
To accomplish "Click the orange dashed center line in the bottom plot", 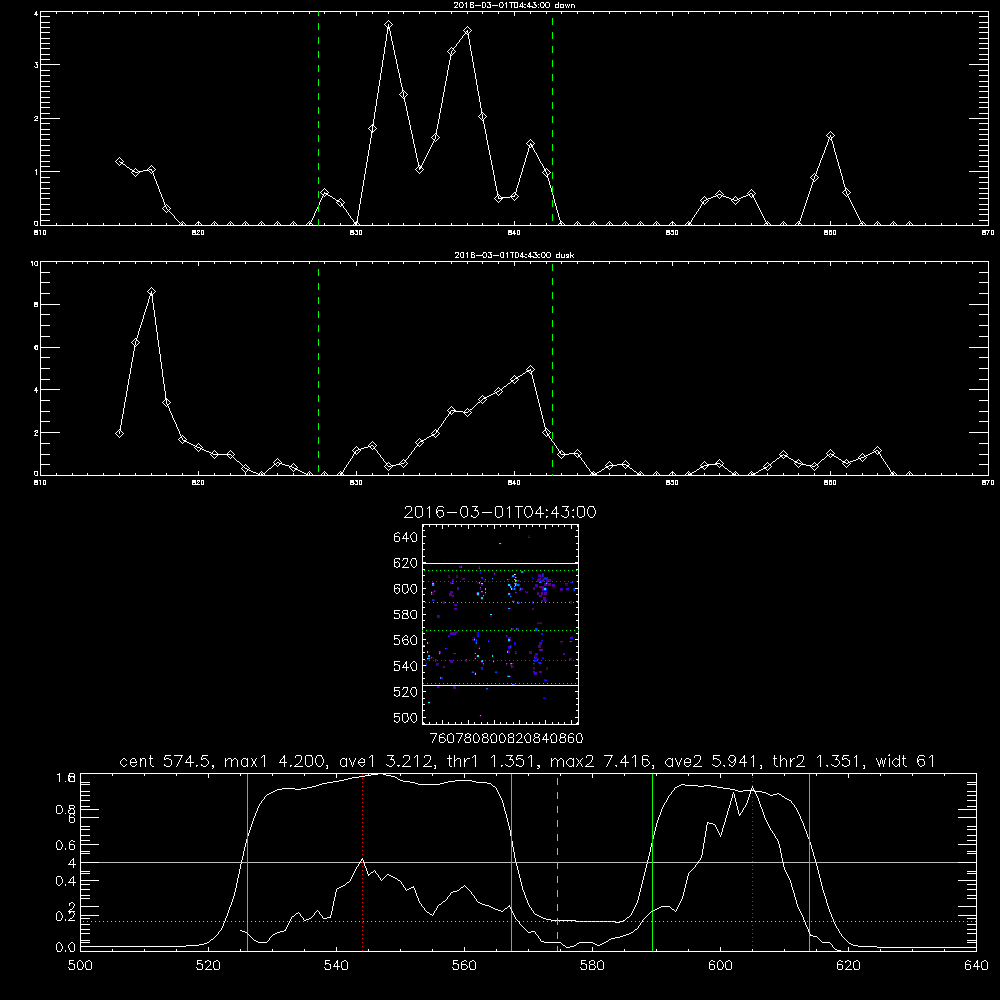I will 557,862.
